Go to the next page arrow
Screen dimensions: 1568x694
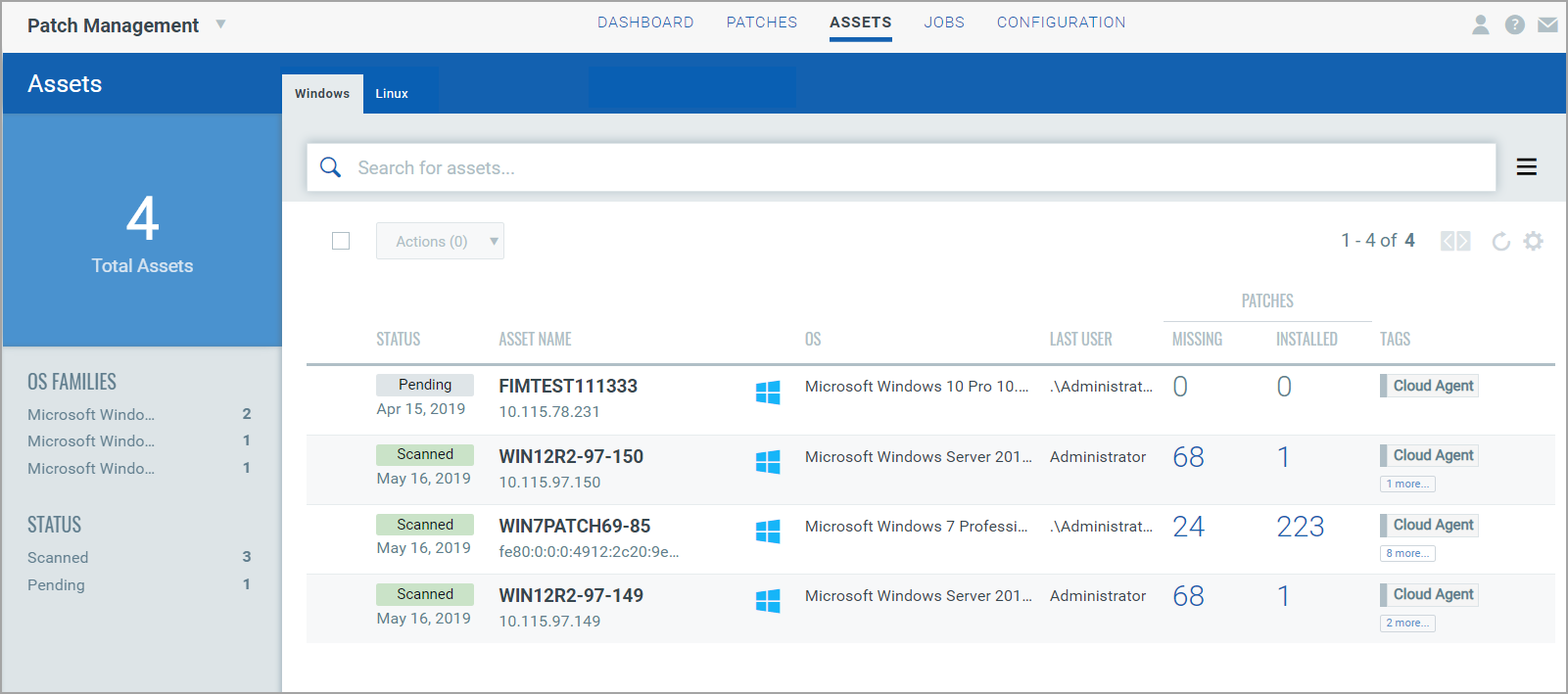coord(1463,241)
